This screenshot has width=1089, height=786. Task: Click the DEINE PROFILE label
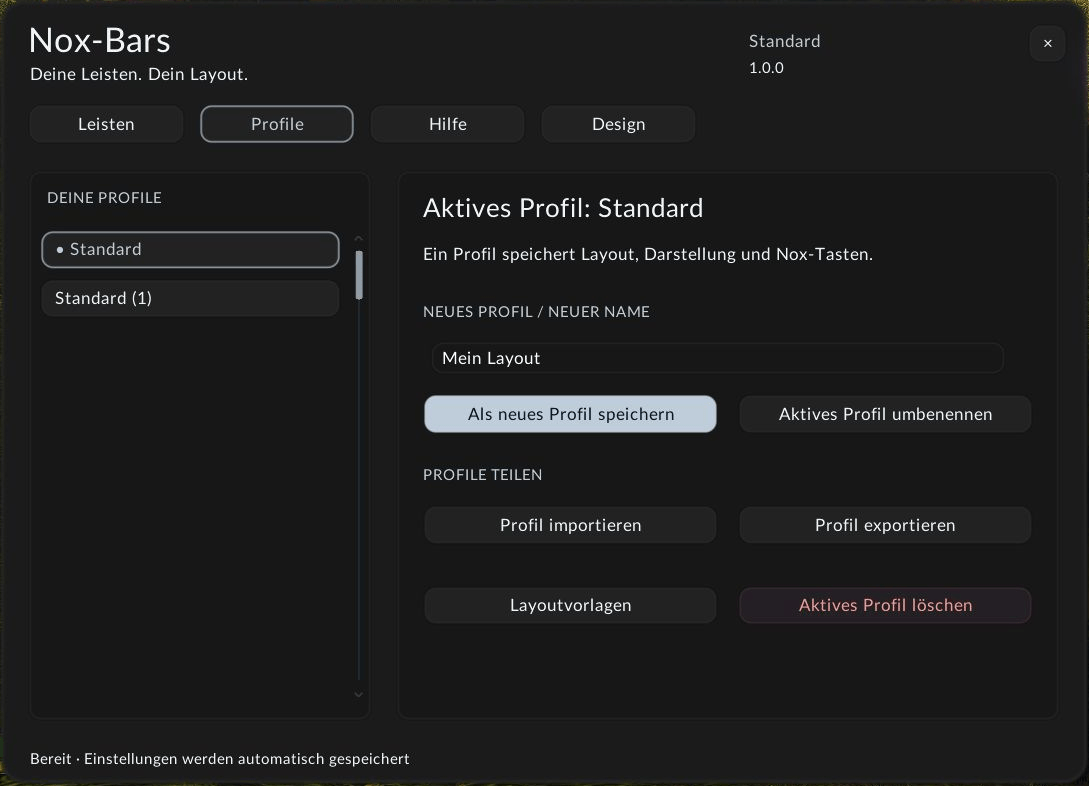tap(104, 198)
